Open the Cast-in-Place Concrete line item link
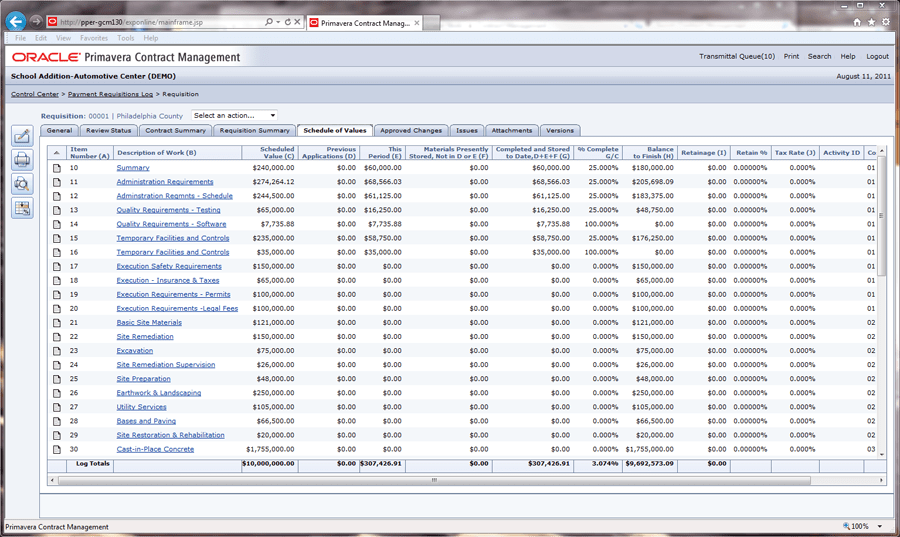This screenshot has height=537, width=900. 155,449
